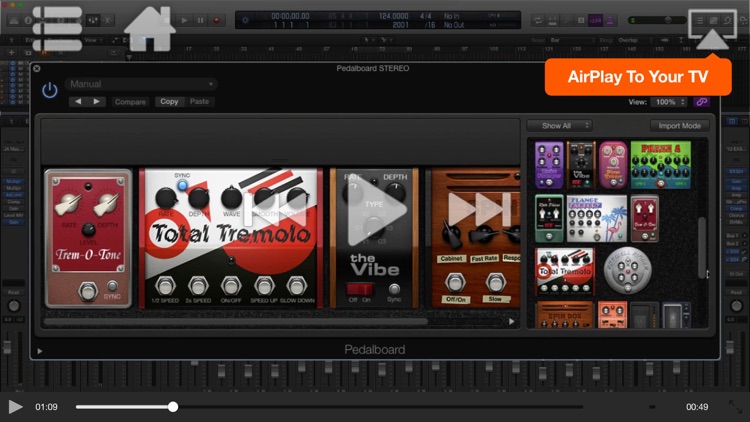Select the round silver compressor pedal thumbnail
The width and height of the screenshot is (750, 422).
[x=627, y=270]
